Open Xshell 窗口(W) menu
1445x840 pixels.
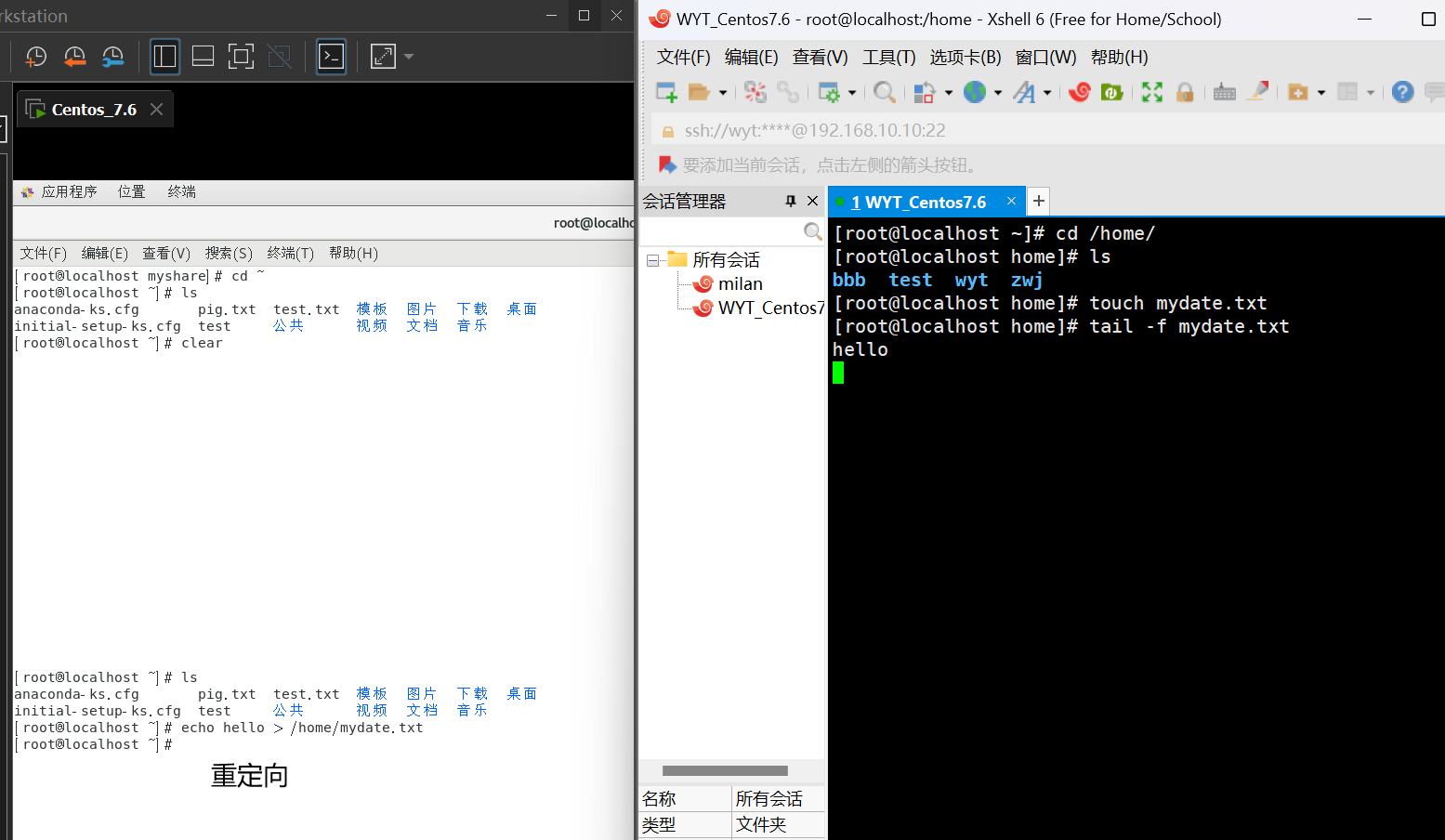1045,58
